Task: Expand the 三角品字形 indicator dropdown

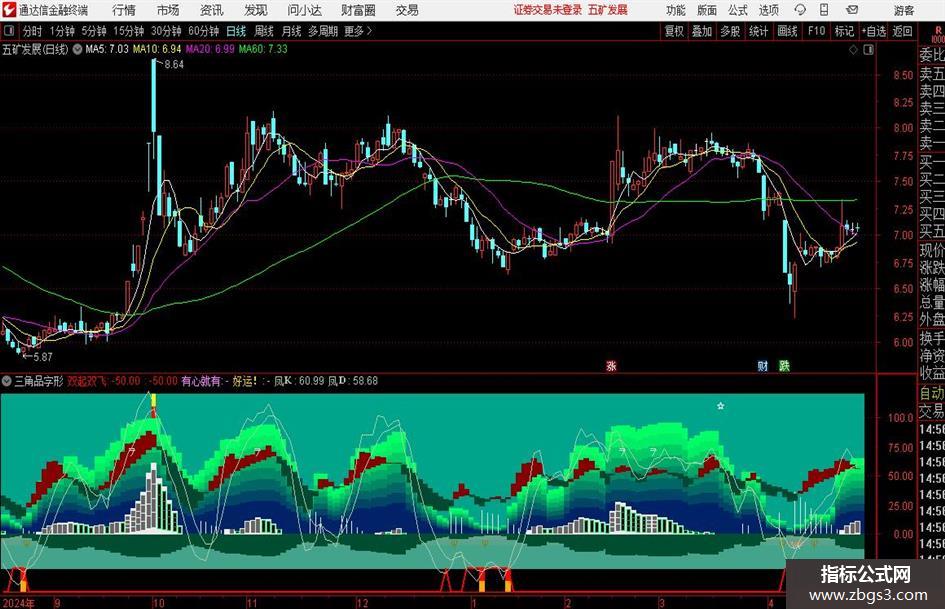Action: pos(7,381)
